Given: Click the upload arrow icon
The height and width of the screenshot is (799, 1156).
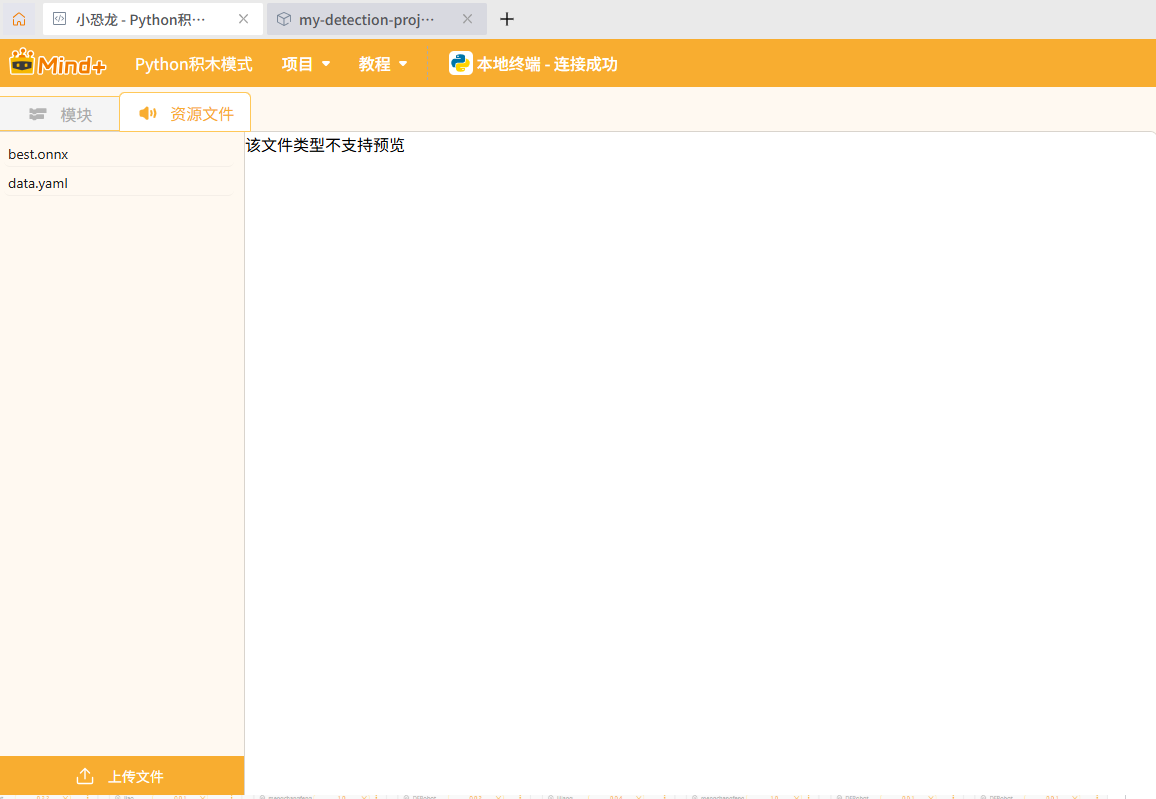Looking at the screenshot, I should coord(85,777).
